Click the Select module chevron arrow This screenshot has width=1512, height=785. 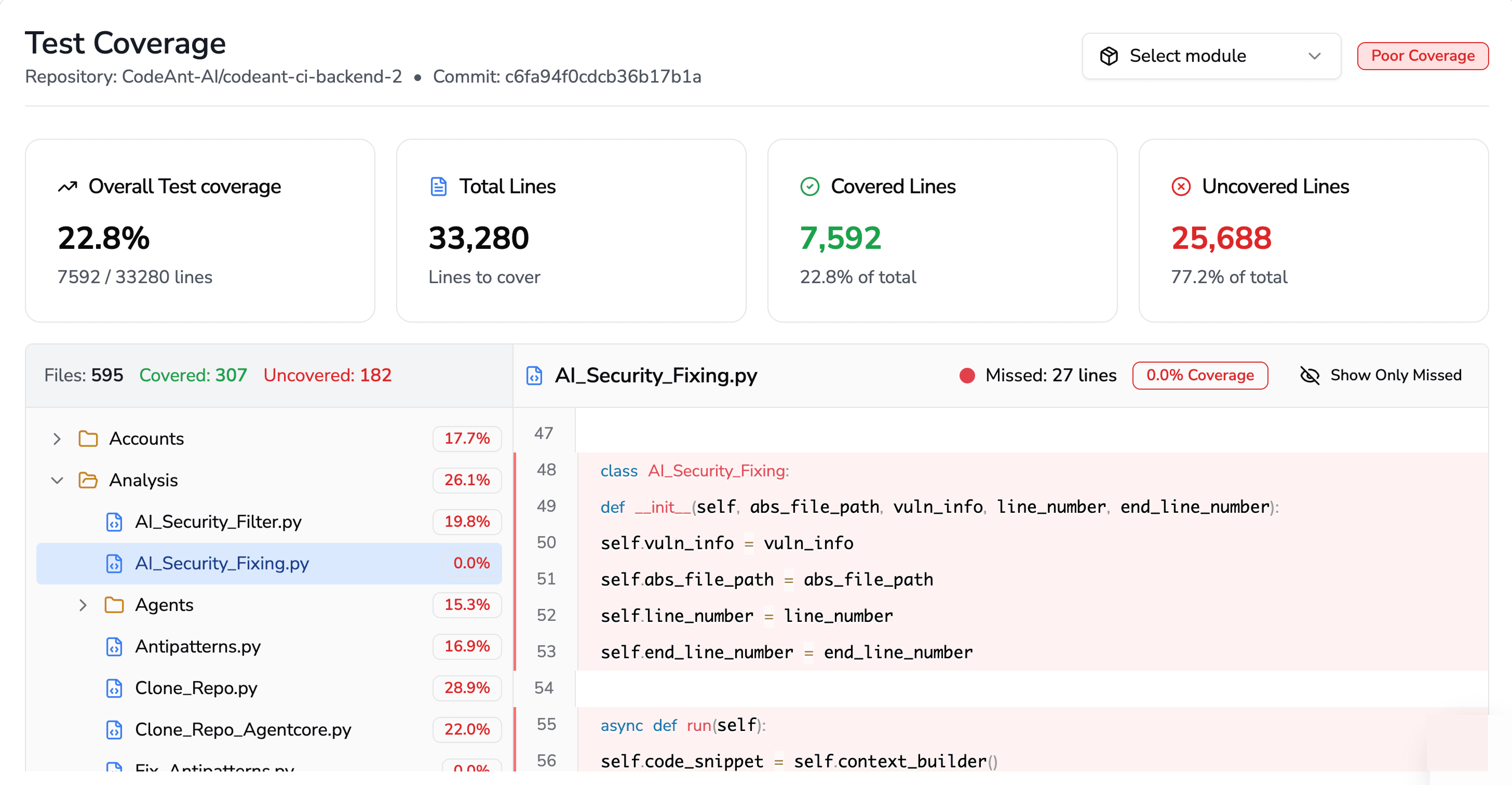click(1314, 56)
